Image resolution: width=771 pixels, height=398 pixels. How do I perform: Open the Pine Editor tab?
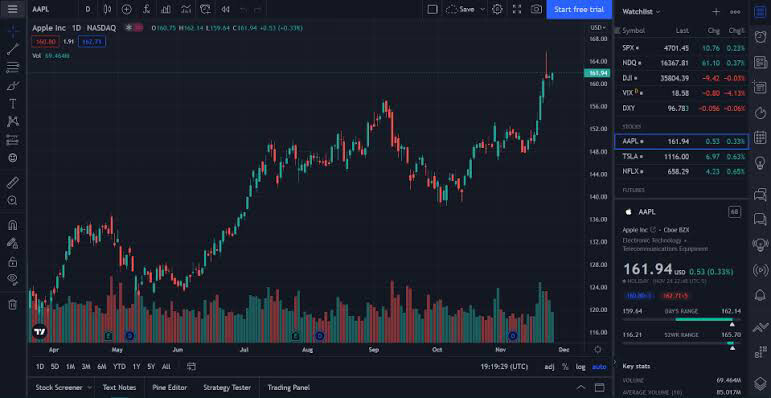(x=170, y=388)
